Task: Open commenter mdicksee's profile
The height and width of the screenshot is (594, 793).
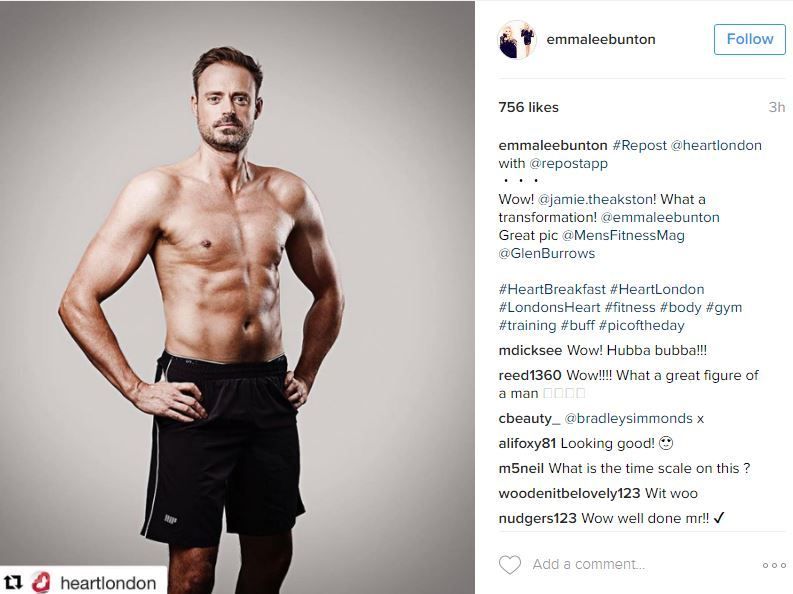Action: [x=530, y=350]
